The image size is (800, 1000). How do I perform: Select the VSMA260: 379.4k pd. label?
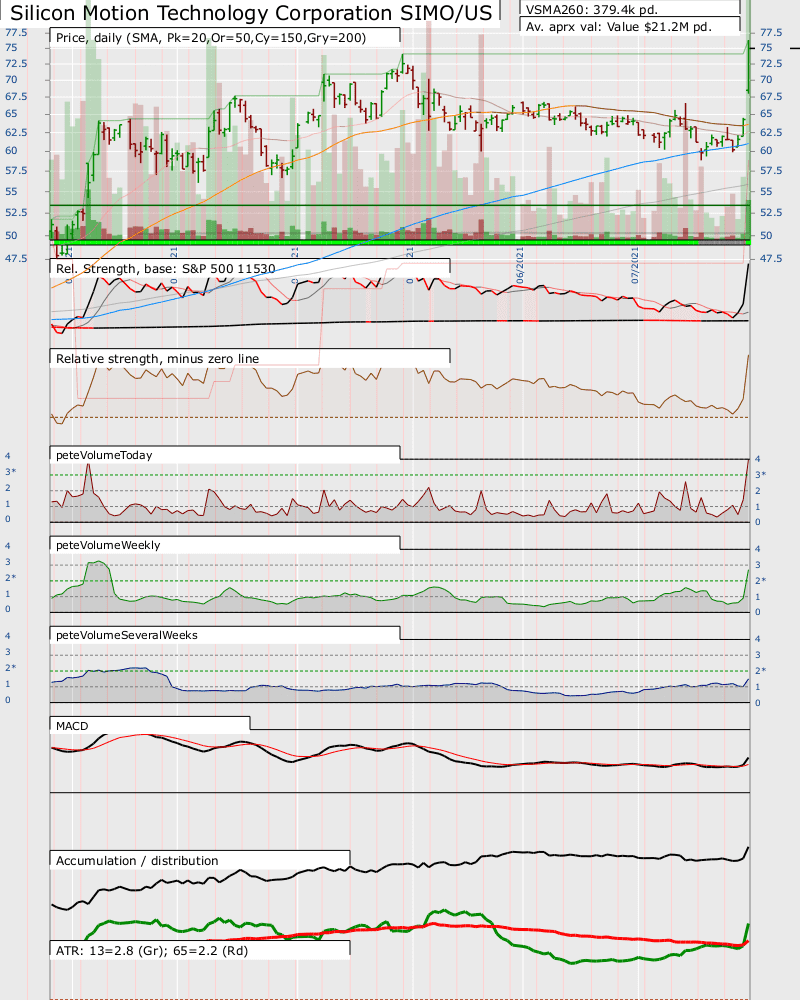592,10
